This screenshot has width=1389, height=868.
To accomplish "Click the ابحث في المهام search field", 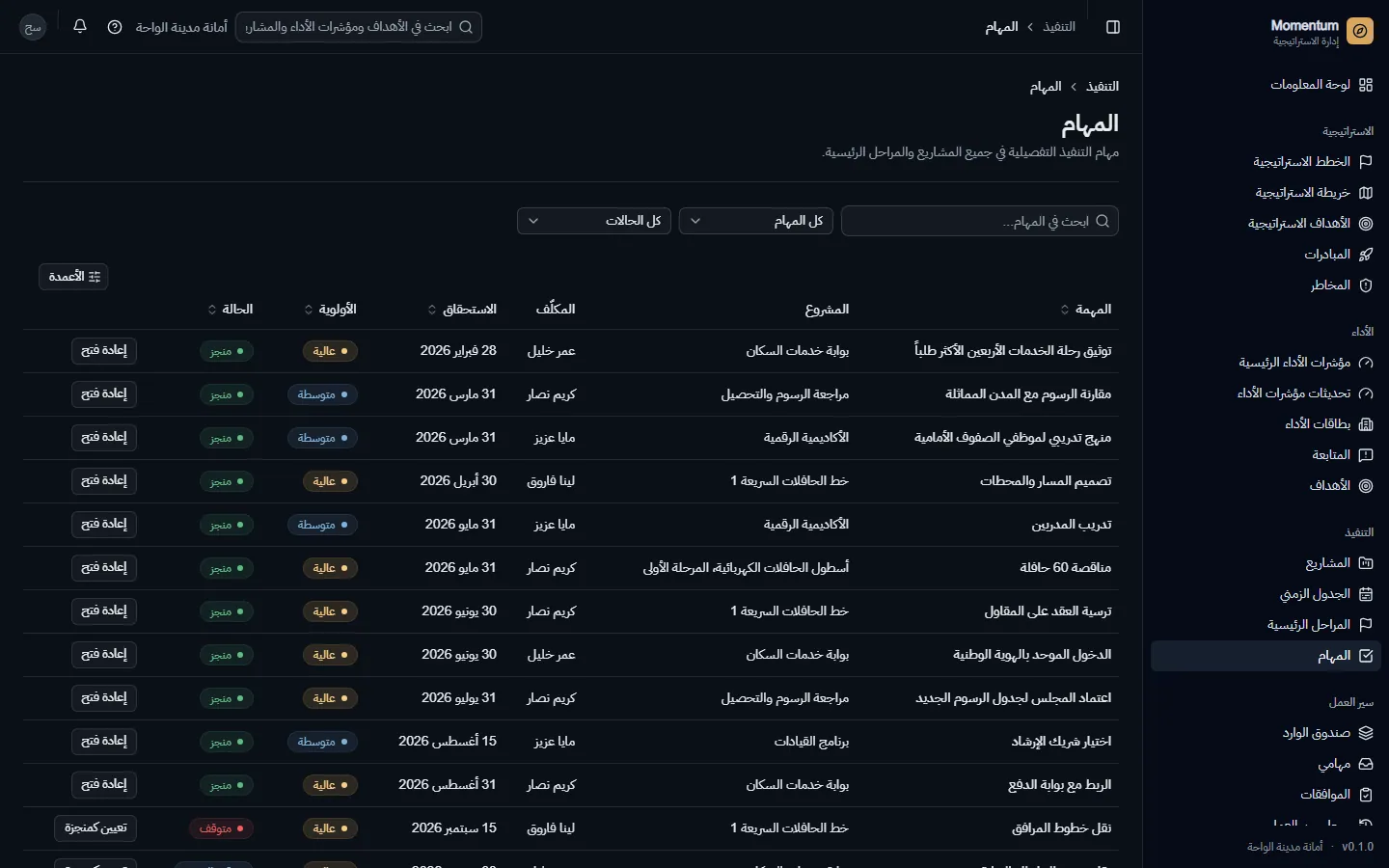I will [980, 221].
